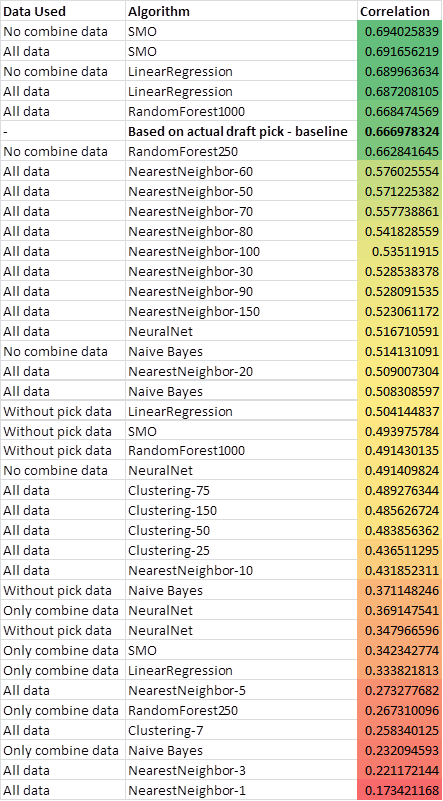
Task: Click the red 0.173421168 correlation cell
Action: pos(400,790)
